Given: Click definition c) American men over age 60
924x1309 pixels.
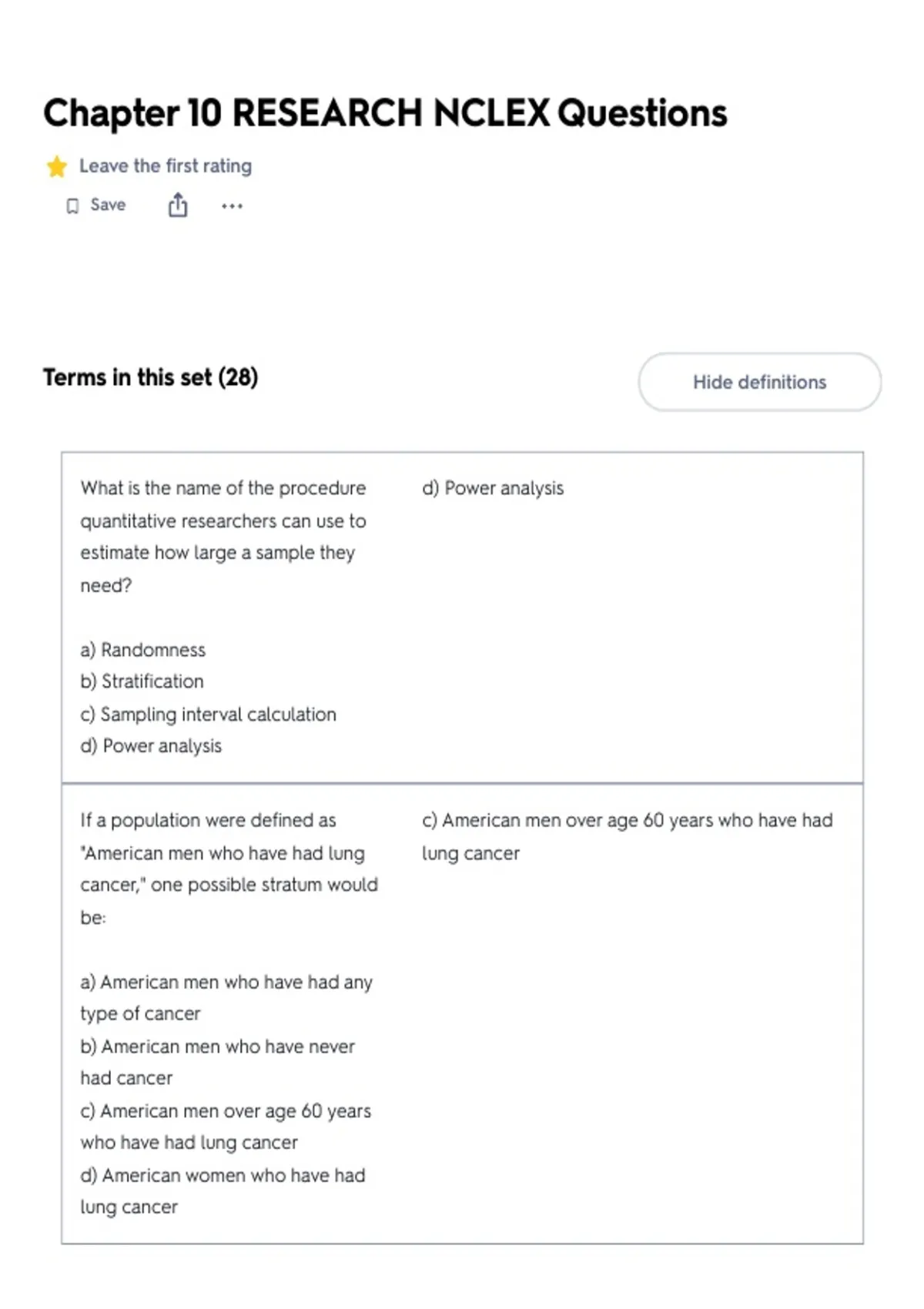Looking at the screenshot, I should pos(628,837).
